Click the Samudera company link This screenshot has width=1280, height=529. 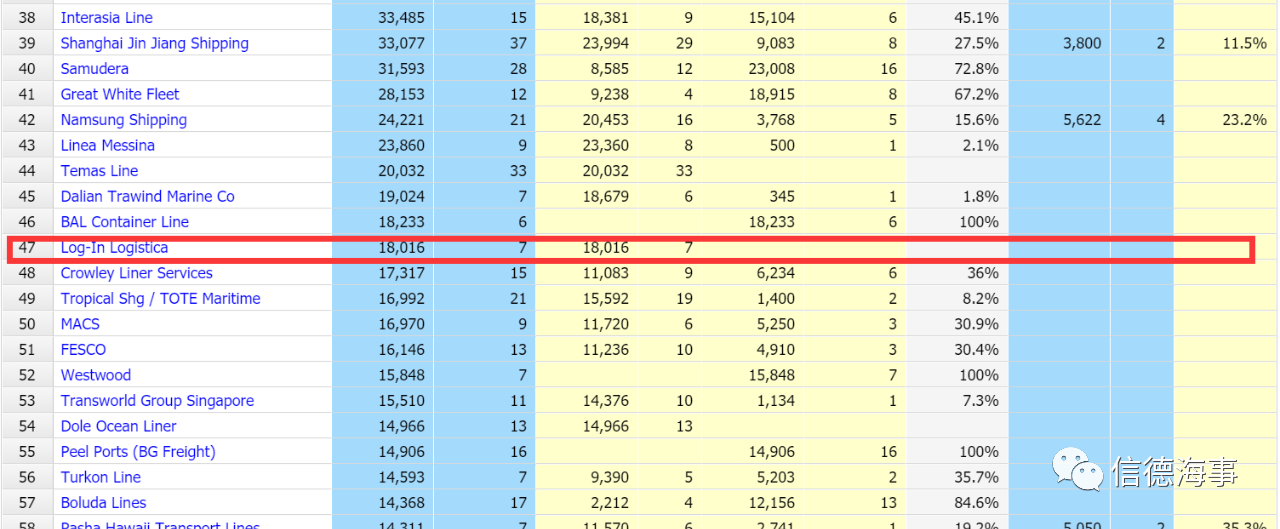95,69
